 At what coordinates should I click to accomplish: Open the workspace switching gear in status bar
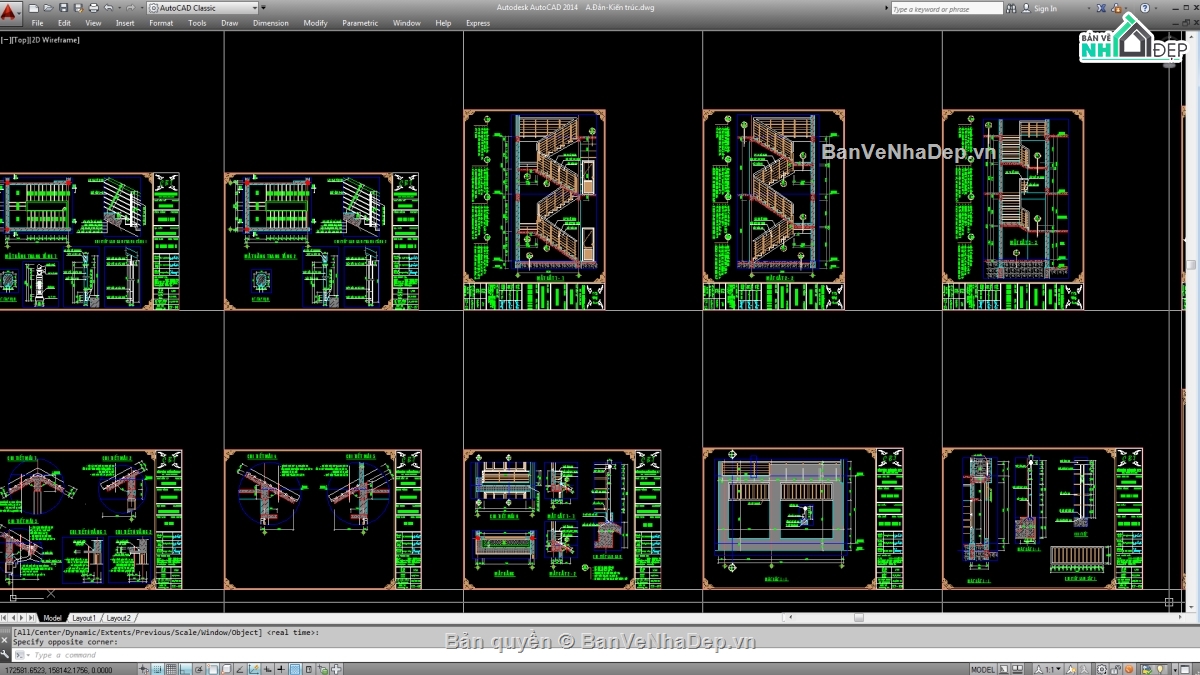pyautogui.click(x=1102, y=668)
